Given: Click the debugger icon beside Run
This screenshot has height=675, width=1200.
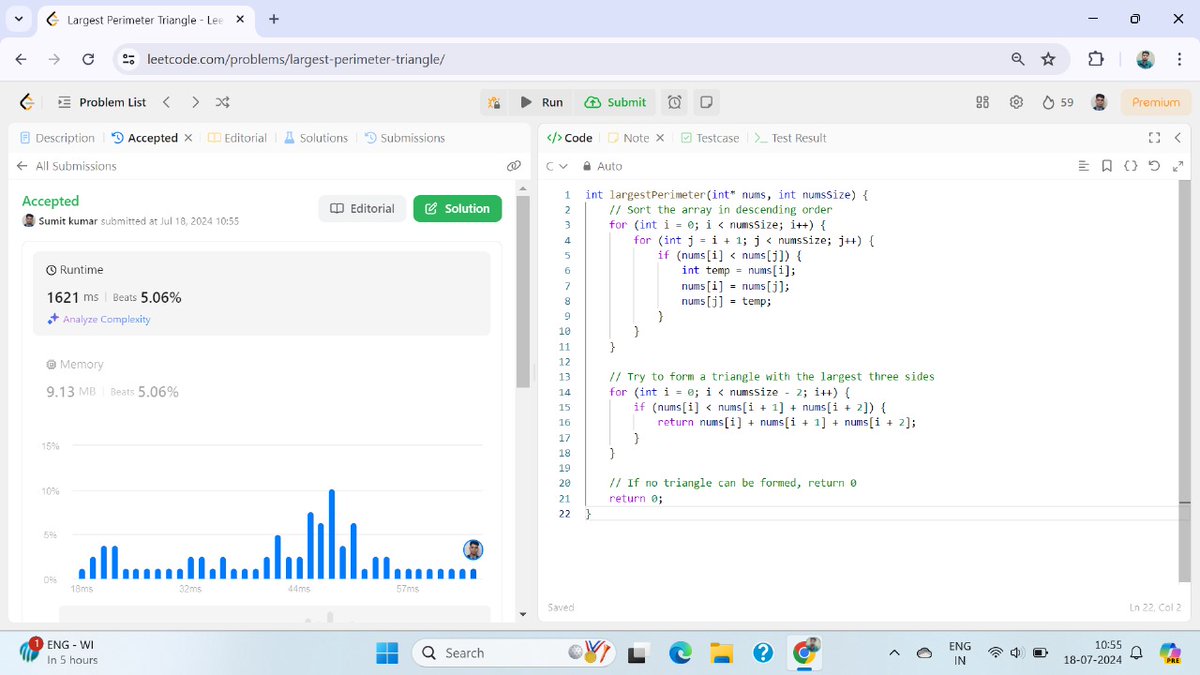Looking at the screenshot, I should pos(494,102).
